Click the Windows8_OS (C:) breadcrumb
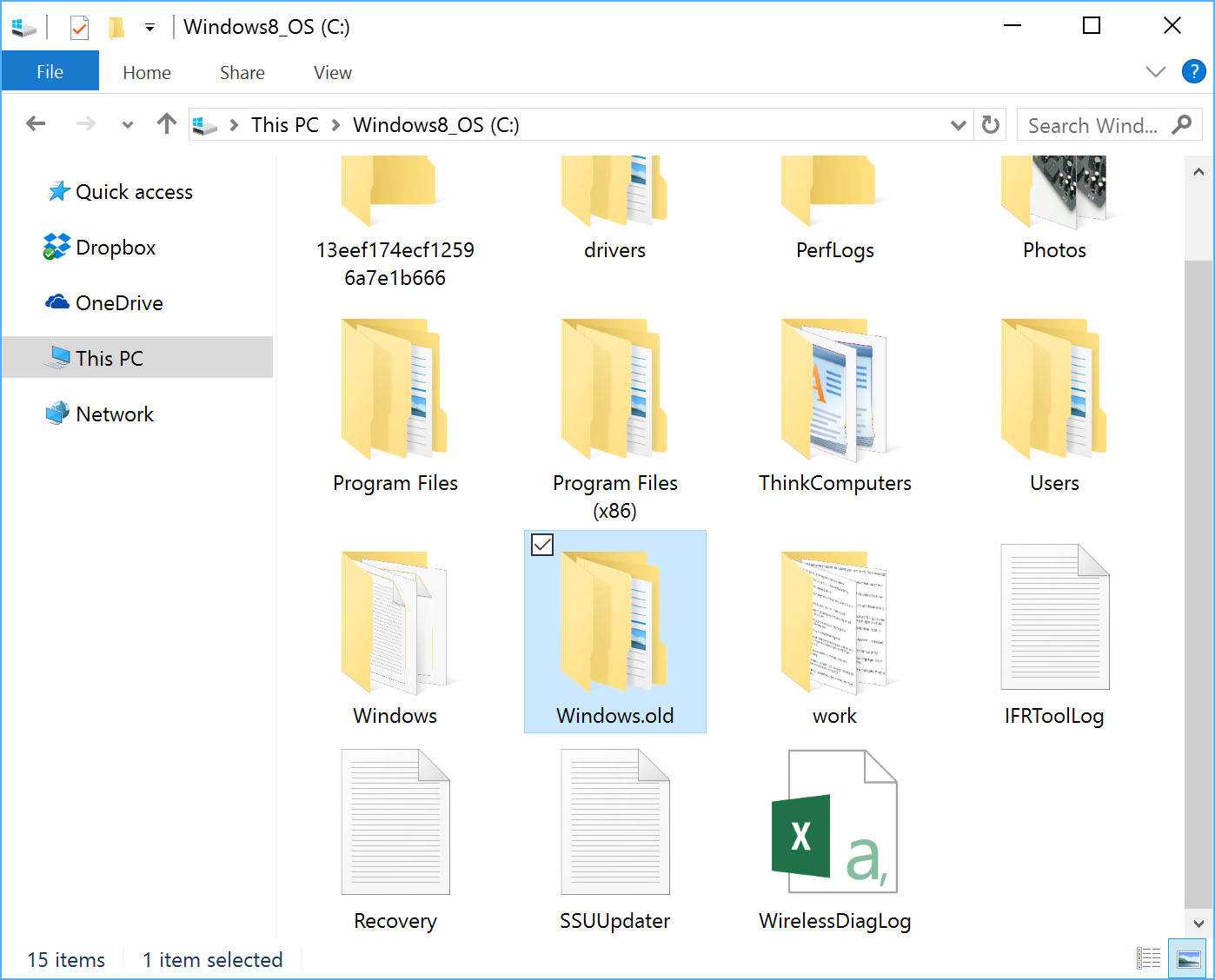This screenshot has height=980, width=1215. (x=435, y=125)
